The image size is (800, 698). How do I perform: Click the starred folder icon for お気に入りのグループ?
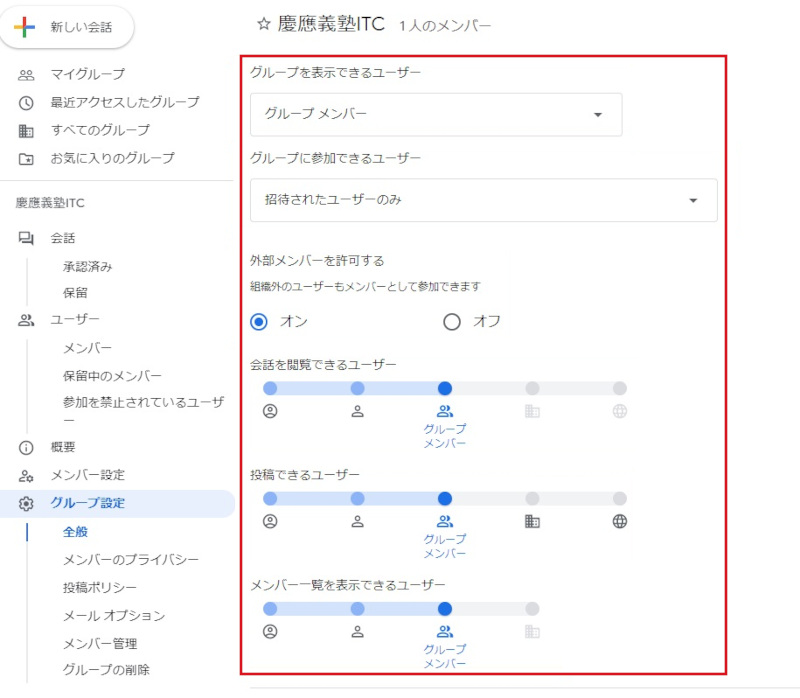tap(26, 158)
